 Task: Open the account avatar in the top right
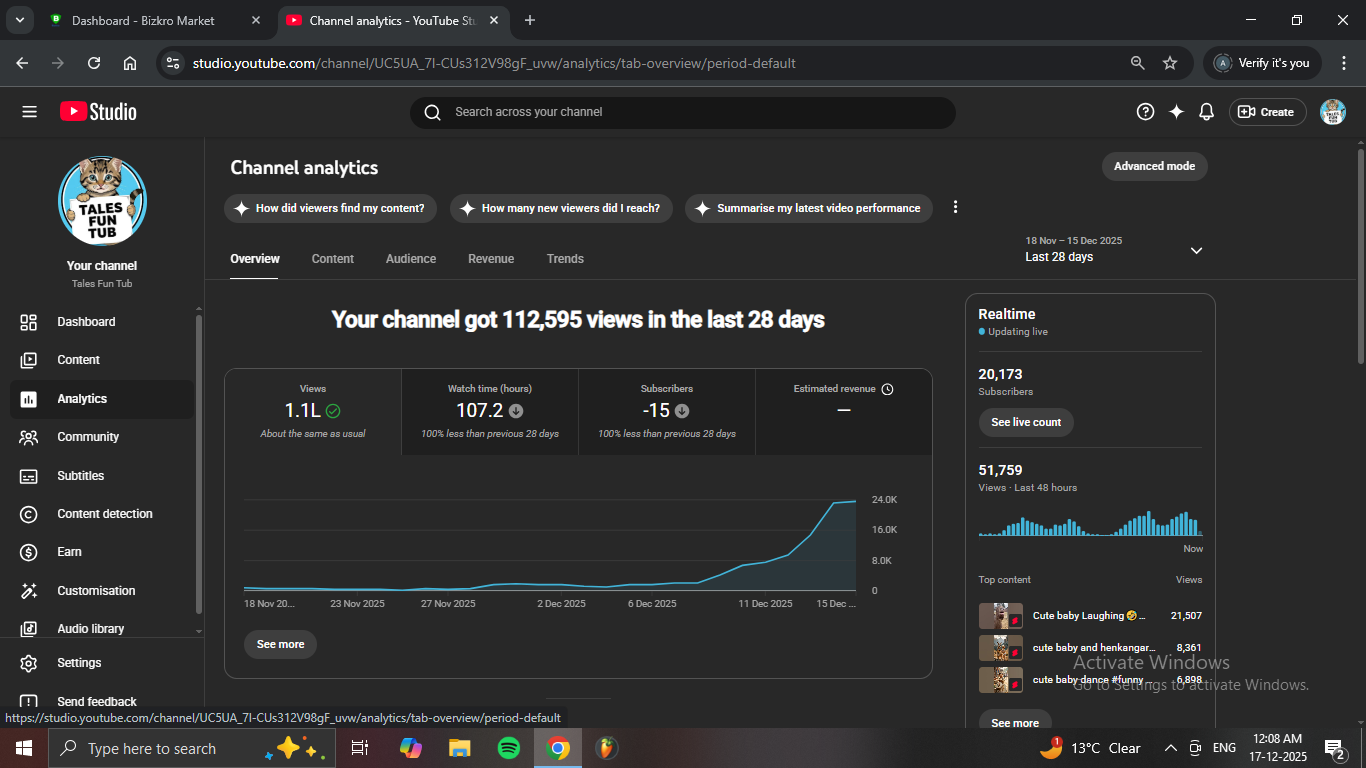pyautogui.click(x=1332, y=112)
